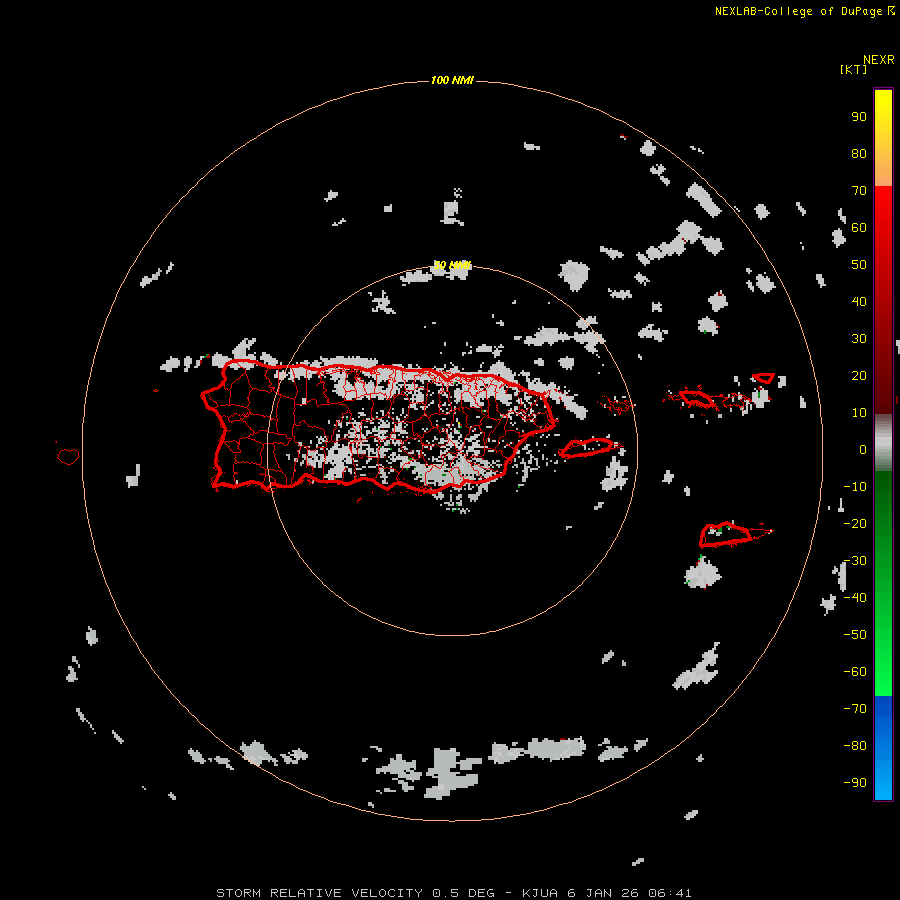The height and width of the screenshot is (900, 900).
Task: Click the 70 value on the velocity scale
Action: pyautogui.click(x=859, y=191)
